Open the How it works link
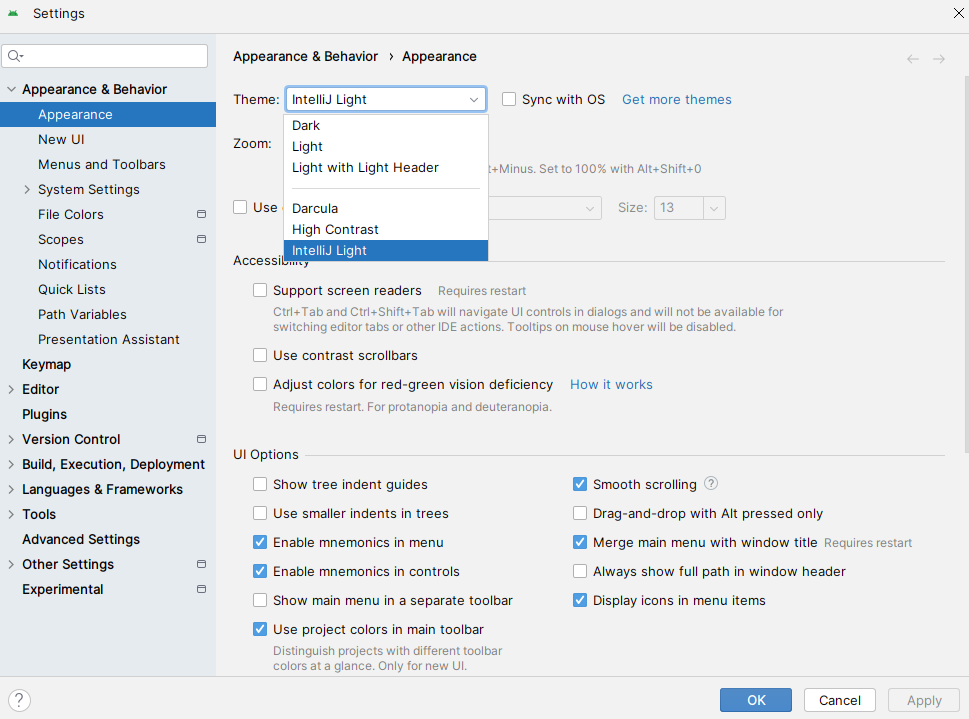The width and height of the screenshot is (969, 719). [x=611, y=384]
